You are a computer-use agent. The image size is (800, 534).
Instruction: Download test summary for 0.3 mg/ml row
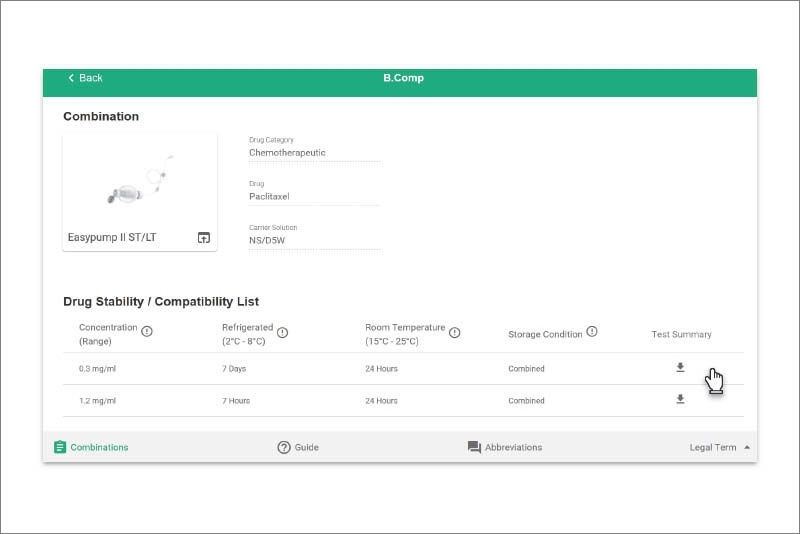pos(680,367)
